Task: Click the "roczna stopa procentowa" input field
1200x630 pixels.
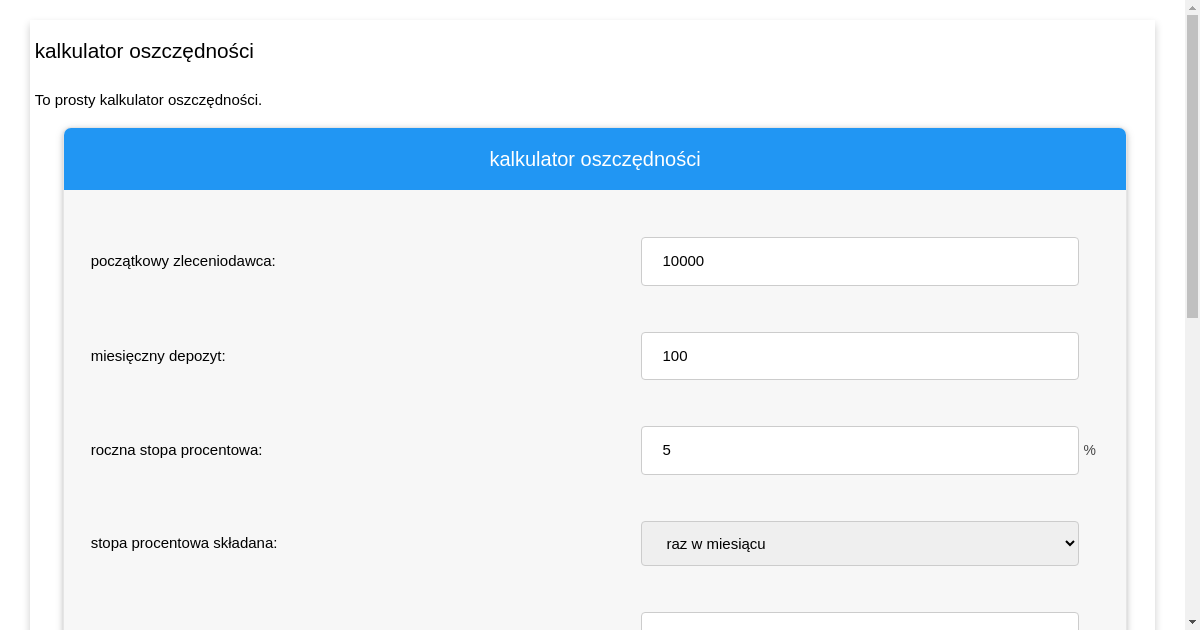Action: tap(860, 450)
